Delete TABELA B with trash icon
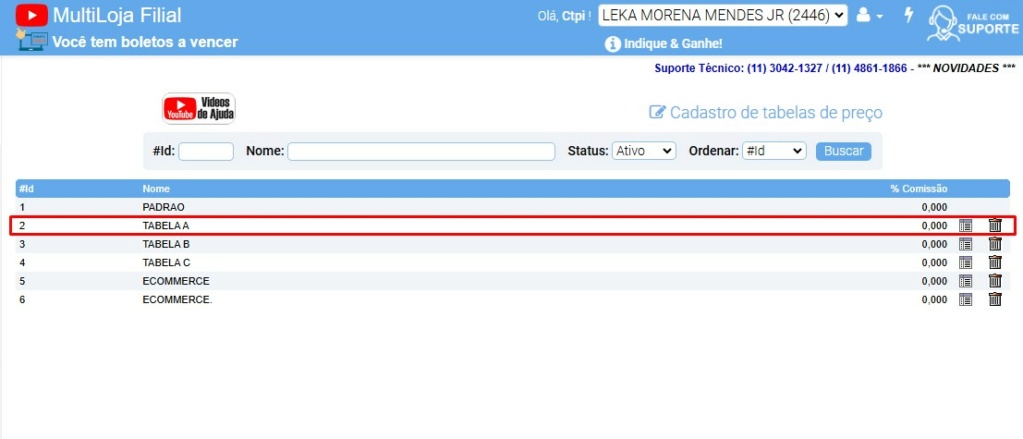 coord(995,243)
